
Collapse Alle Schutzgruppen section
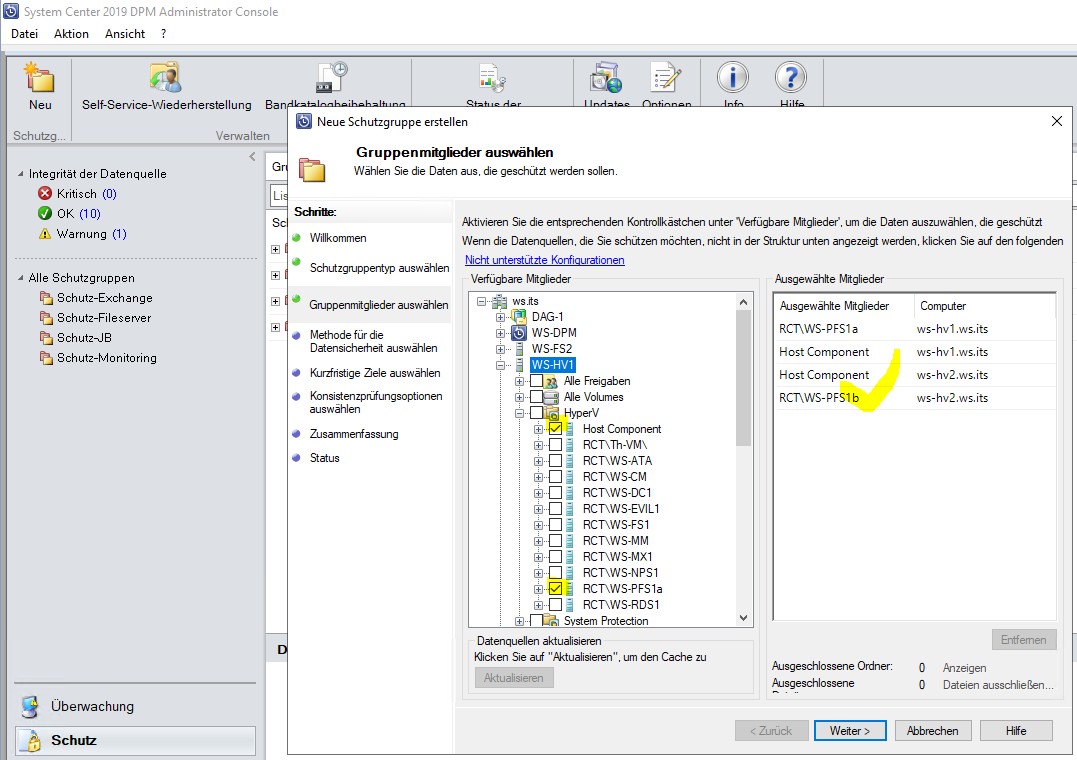21,278
